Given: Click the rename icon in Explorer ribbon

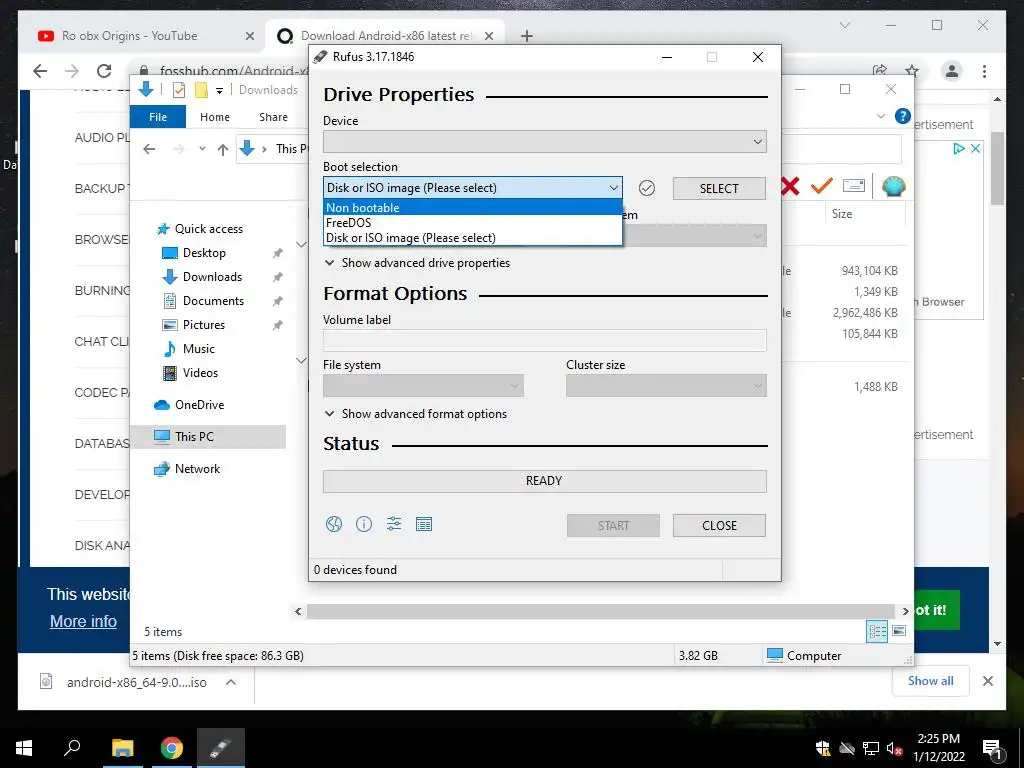Looking at the screenshot, I should click(x=854, y=186).
